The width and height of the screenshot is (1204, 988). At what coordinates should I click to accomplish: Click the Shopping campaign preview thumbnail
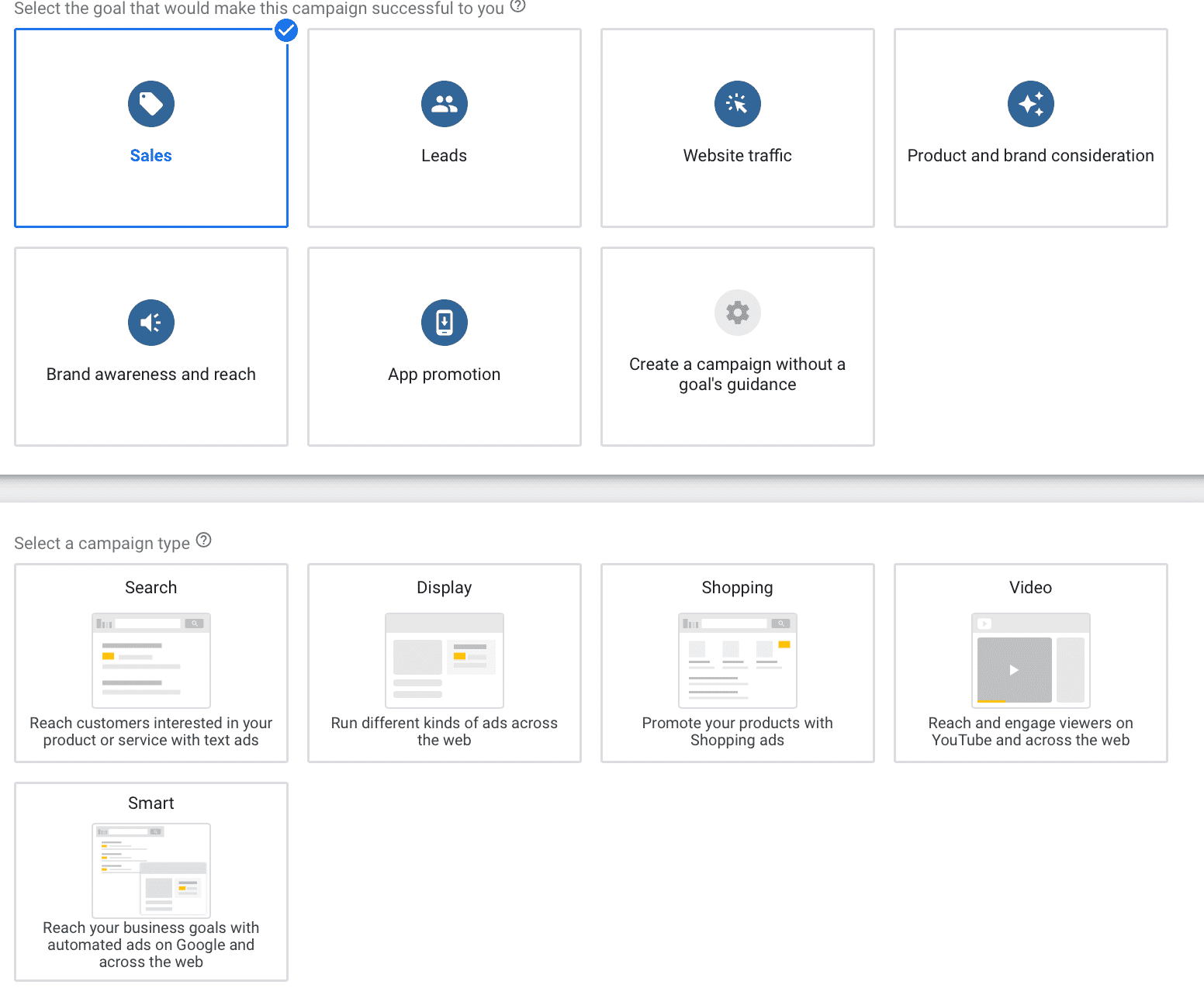[x=738, y=661]
